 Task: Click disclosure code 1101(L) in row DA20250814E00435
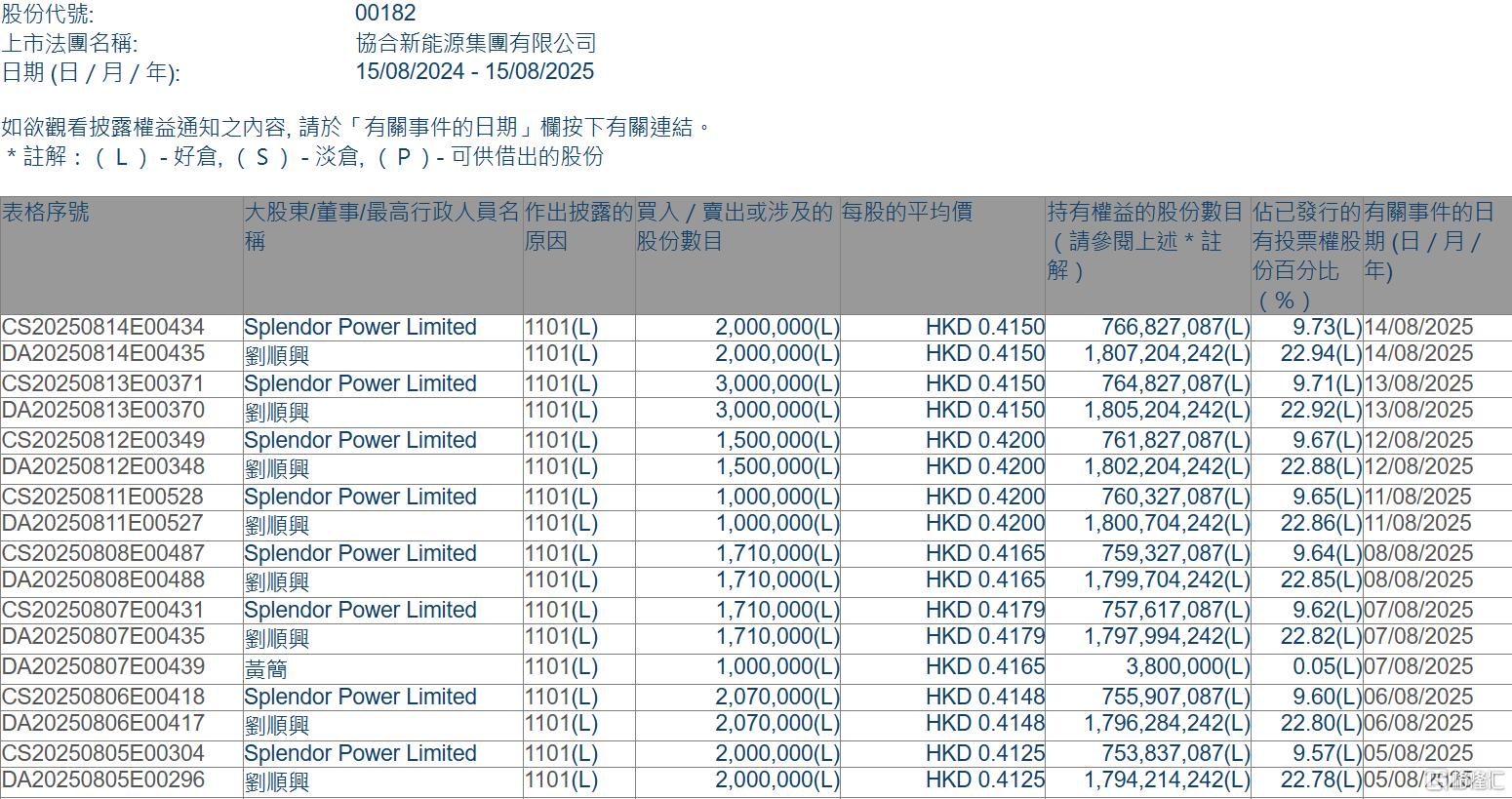click(561, 353)
